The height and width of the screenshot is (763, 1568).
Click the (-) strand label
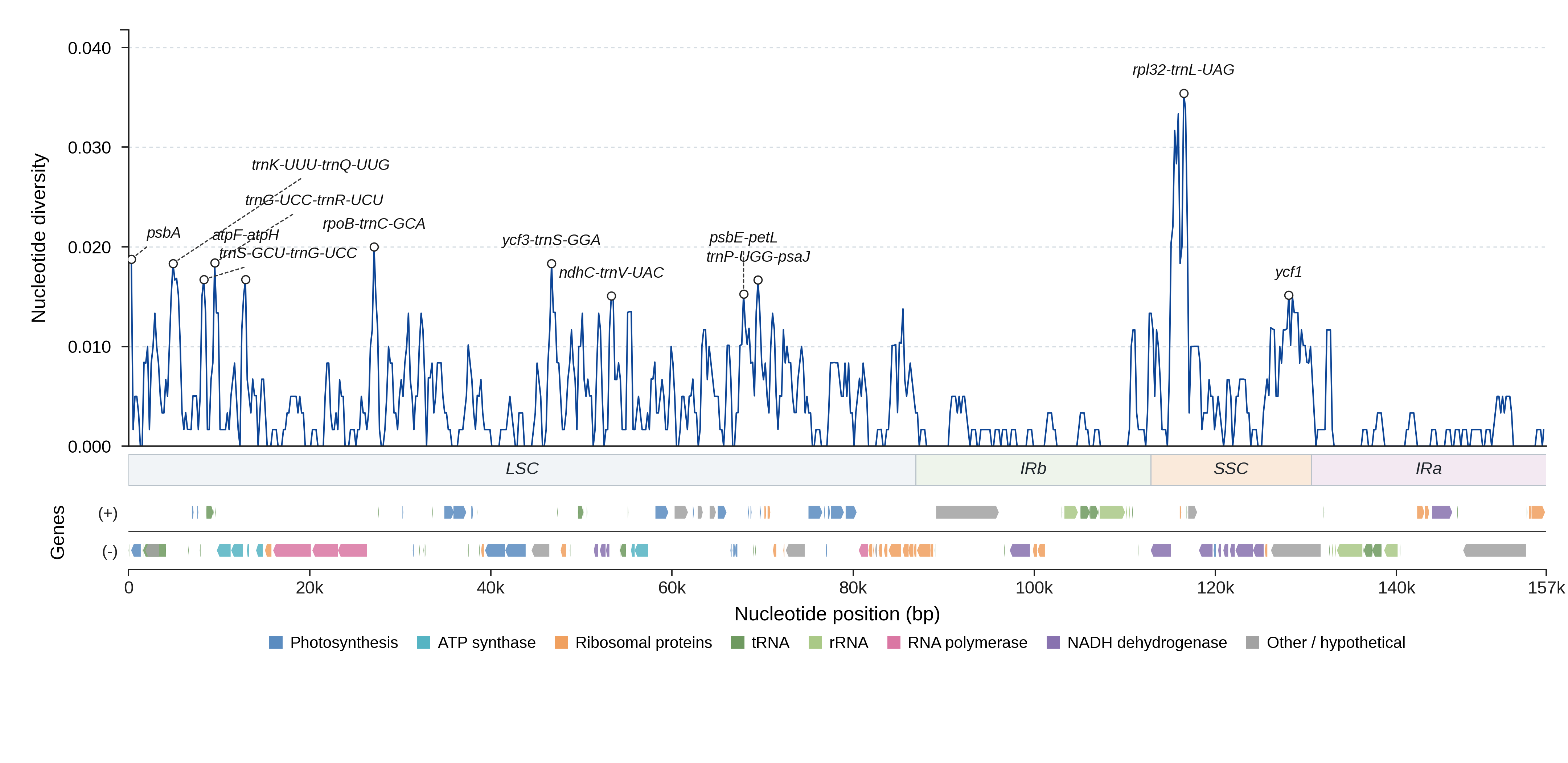click(110, 552)
